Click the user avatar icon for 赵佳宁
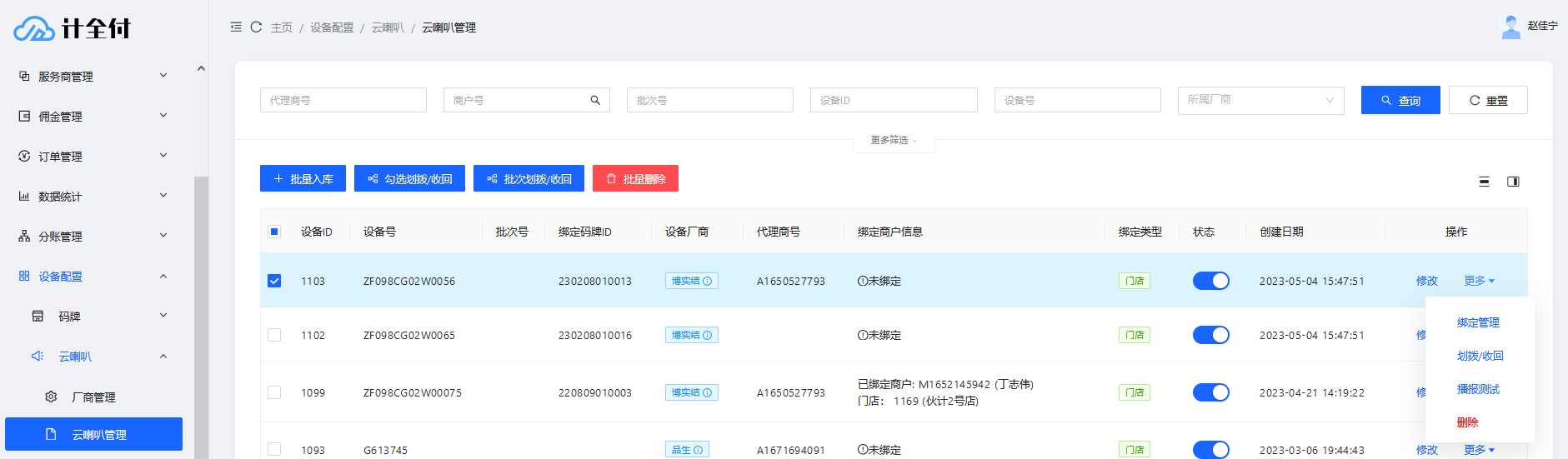This screenshot has height=459, width=1568. 1510,27
